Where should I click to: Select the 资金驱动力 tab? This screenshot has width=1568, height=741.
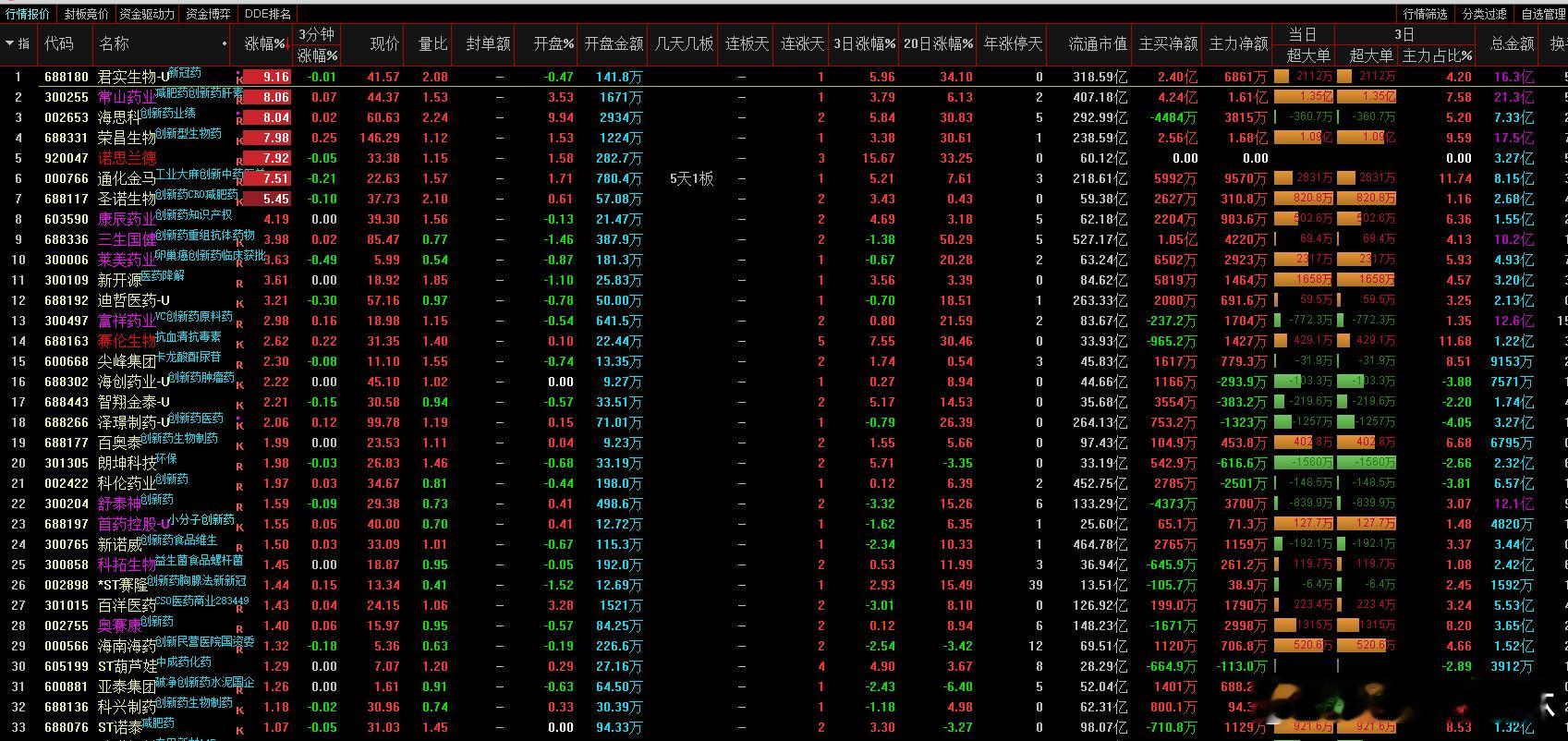(x=147, y=14)
